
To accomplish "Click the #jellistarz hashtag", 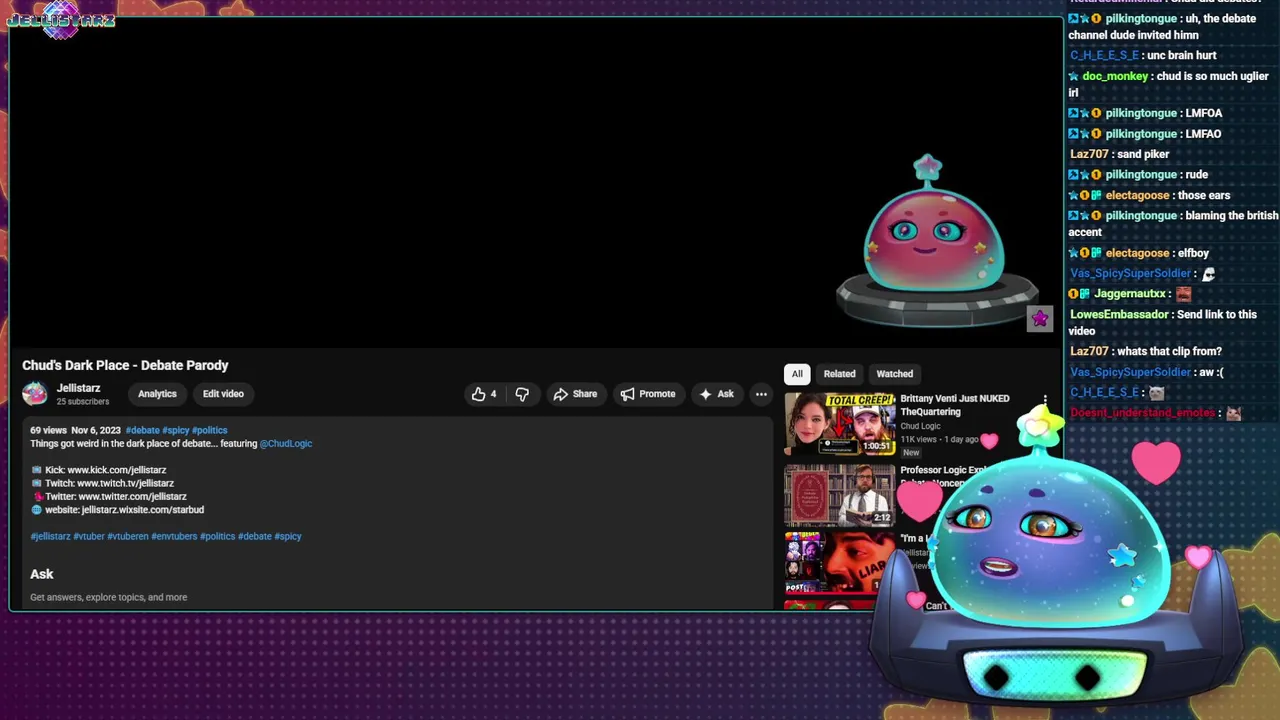I will pyautogui.click(x=50, y=537).
